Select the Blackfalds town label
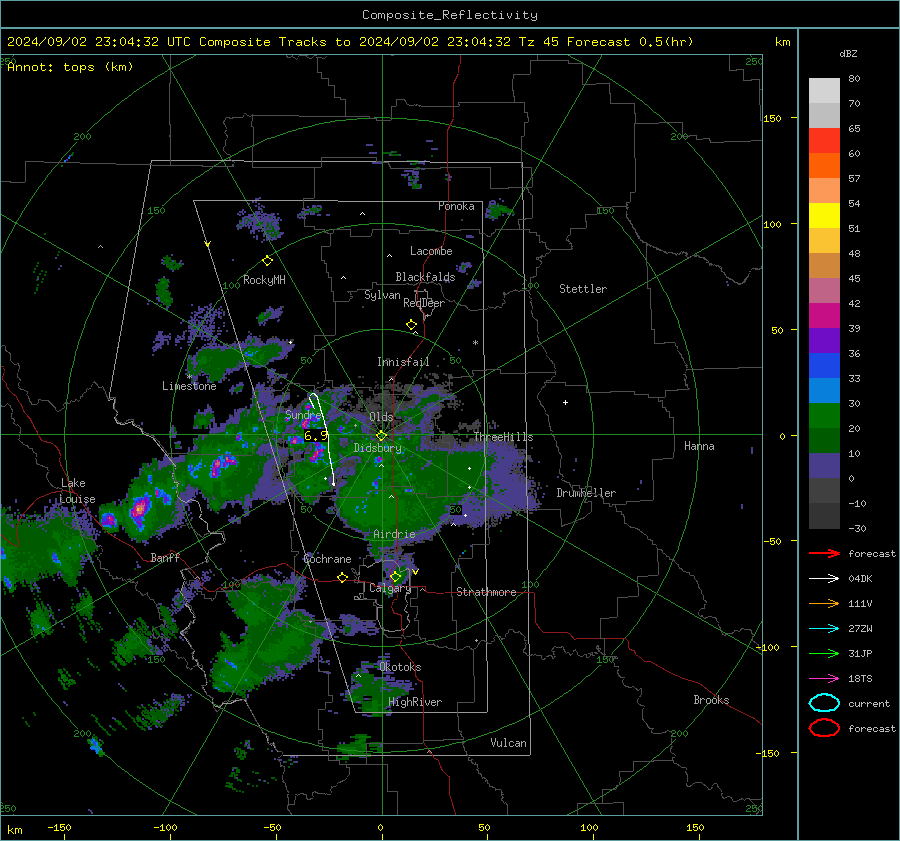Viewport: 900px width, 841px height. pos(425,277)
